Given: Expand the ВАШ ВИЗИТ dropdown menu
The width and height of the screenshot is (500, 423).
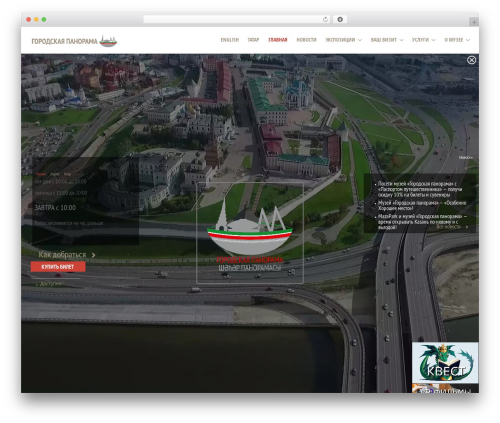Looking at the screenshot, I should pos(387,40).
